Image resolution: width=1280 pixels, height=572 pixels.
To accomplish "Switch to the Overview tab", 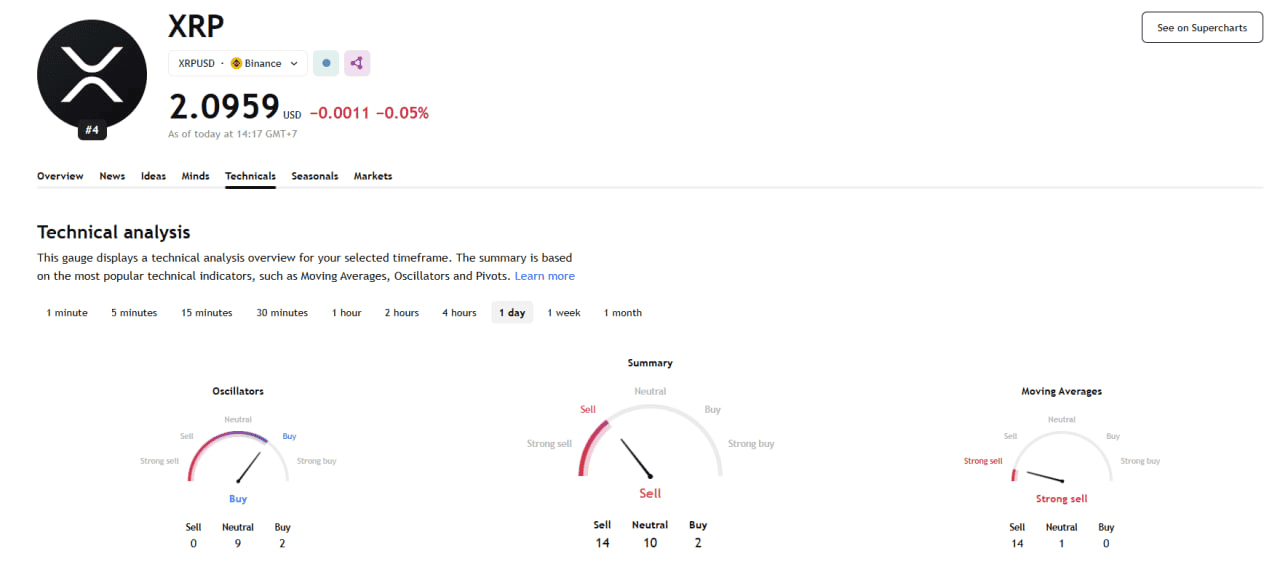I will (x=60, y=176).
